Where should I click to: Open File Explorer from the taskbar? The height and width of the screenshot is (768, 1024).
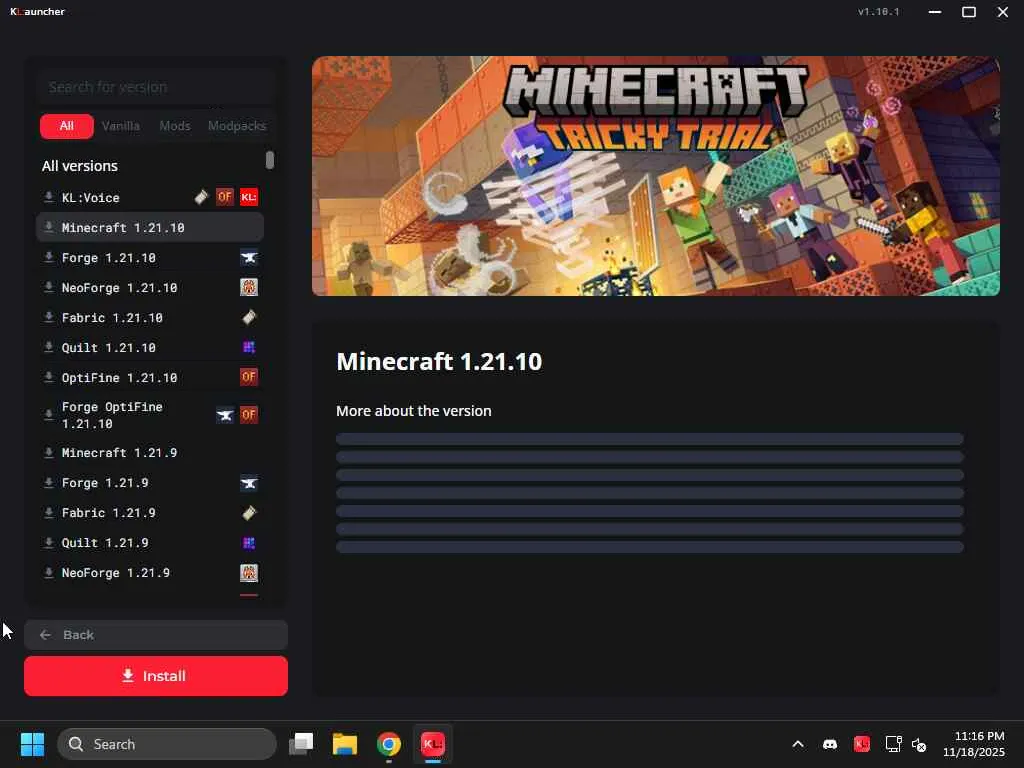tap(345, 744)
